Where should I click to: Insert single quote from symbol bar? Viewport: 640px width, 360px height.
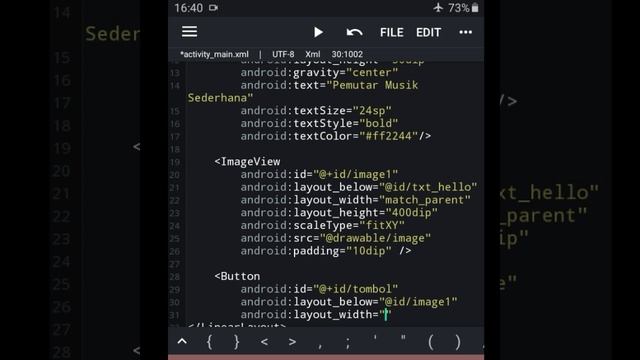(375, 338)
